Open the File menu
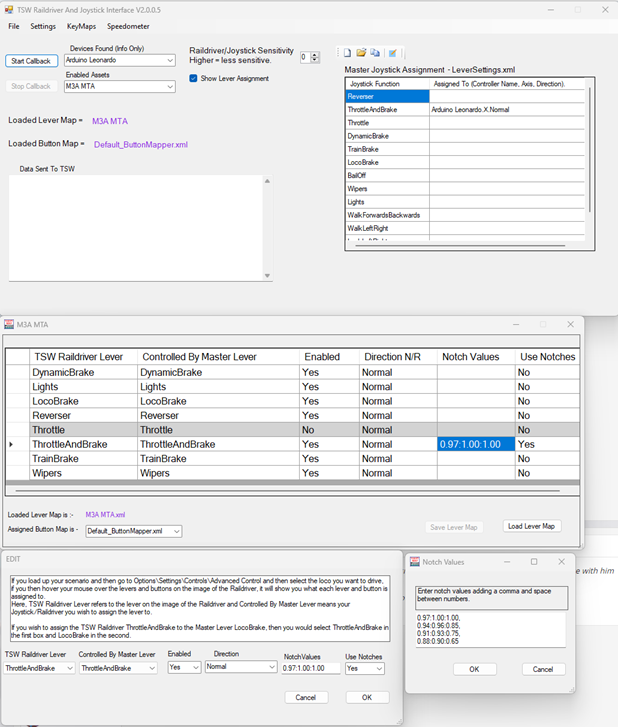Screen dimensions: 618x727 tap(14, 26)
